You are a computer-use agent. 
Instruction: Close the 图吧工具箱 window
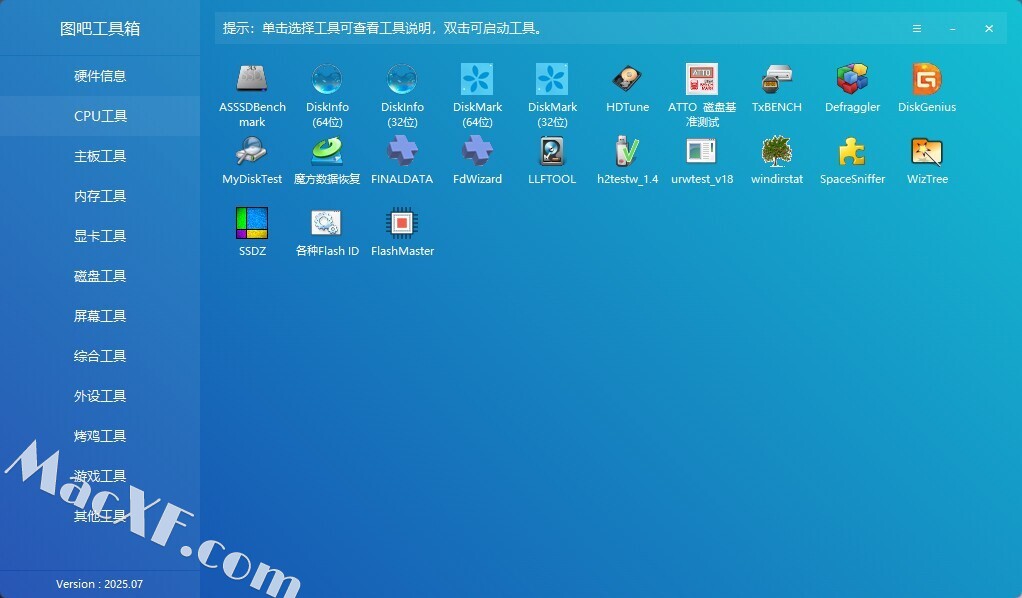(989, 29)
